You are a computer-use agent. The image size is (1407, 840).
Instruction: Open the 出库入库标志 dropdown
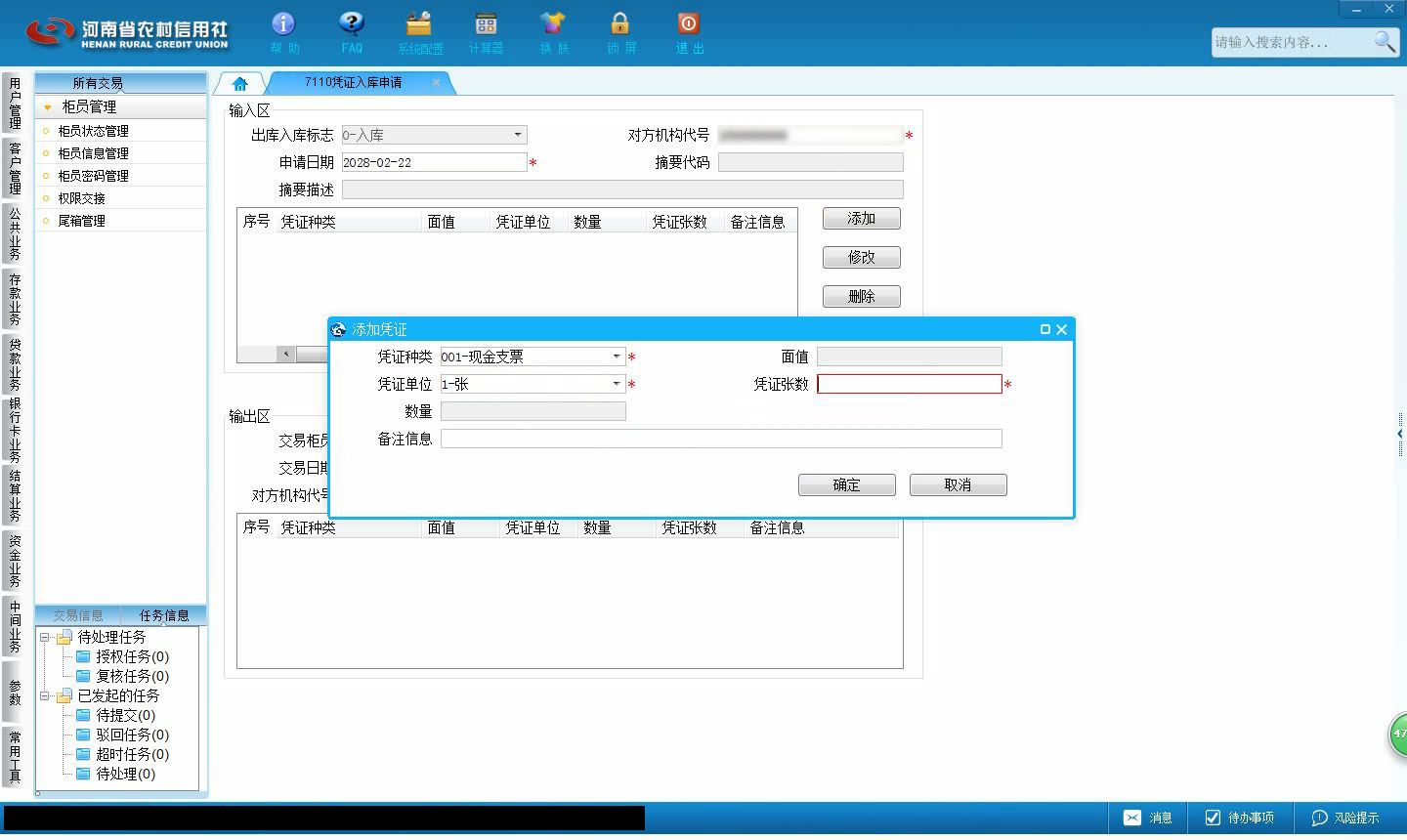click(x=518, y=135)
